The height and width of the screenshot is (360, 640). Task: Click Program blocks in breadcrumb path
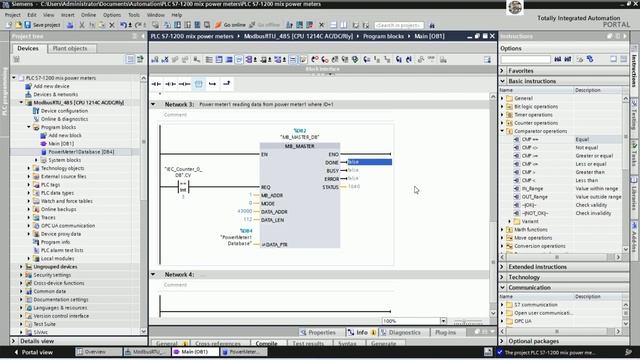coord(383,36)
